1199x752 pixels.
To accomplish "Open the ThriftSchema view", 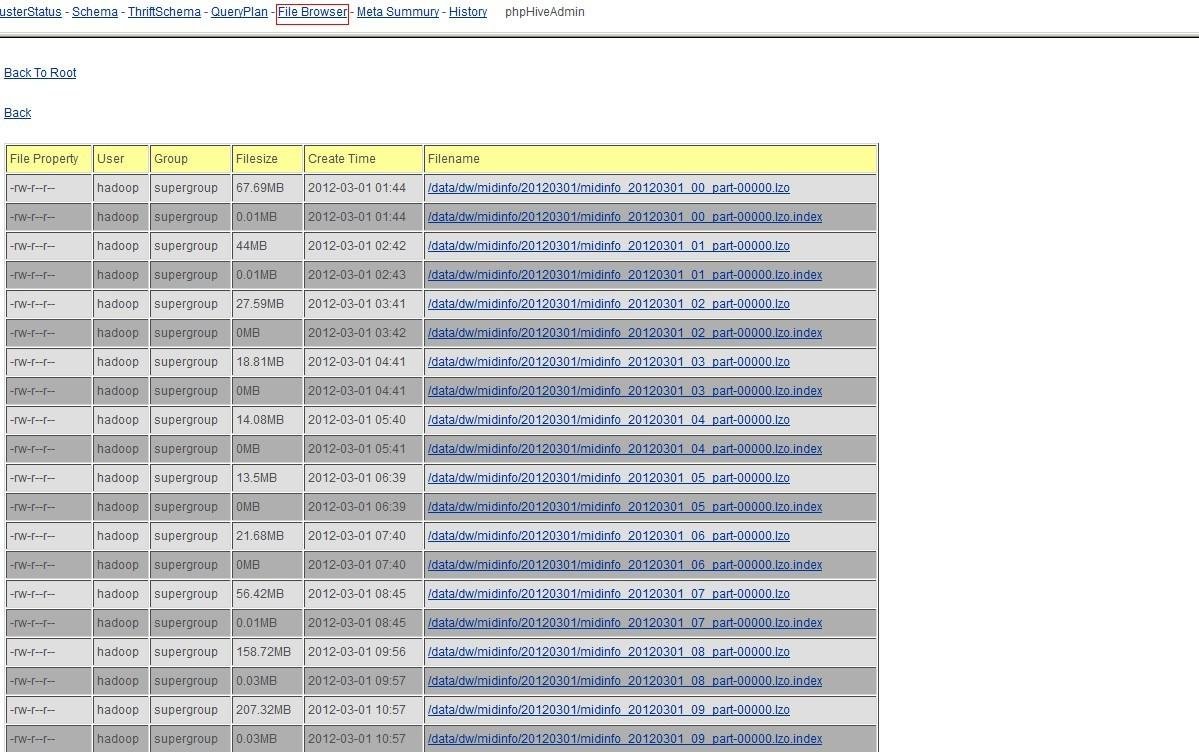I will coord(162,12).
